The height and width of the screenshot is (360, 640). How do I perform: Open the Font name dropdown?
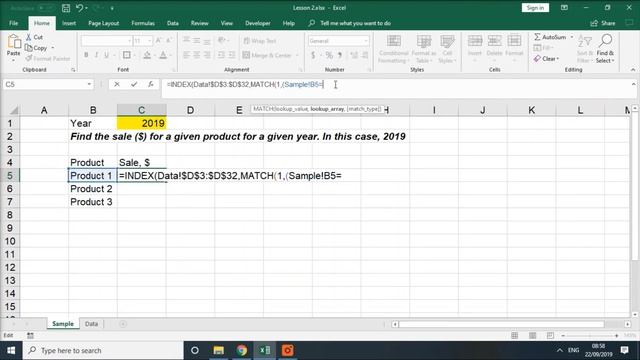pyautogui.click(x=129, y=41)
